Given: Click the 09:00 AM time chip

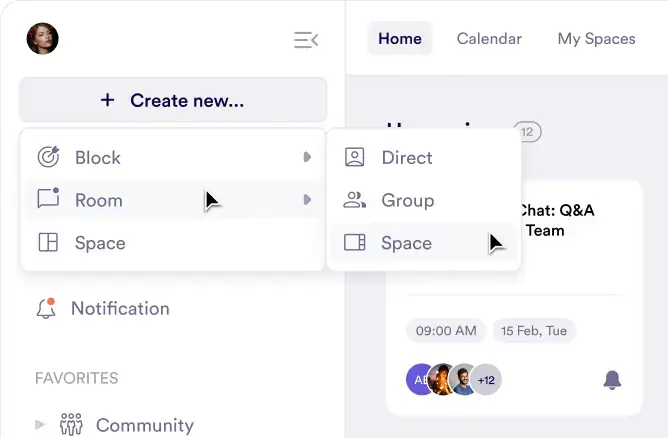Looking at the screenshot, I should coord(445,331).
